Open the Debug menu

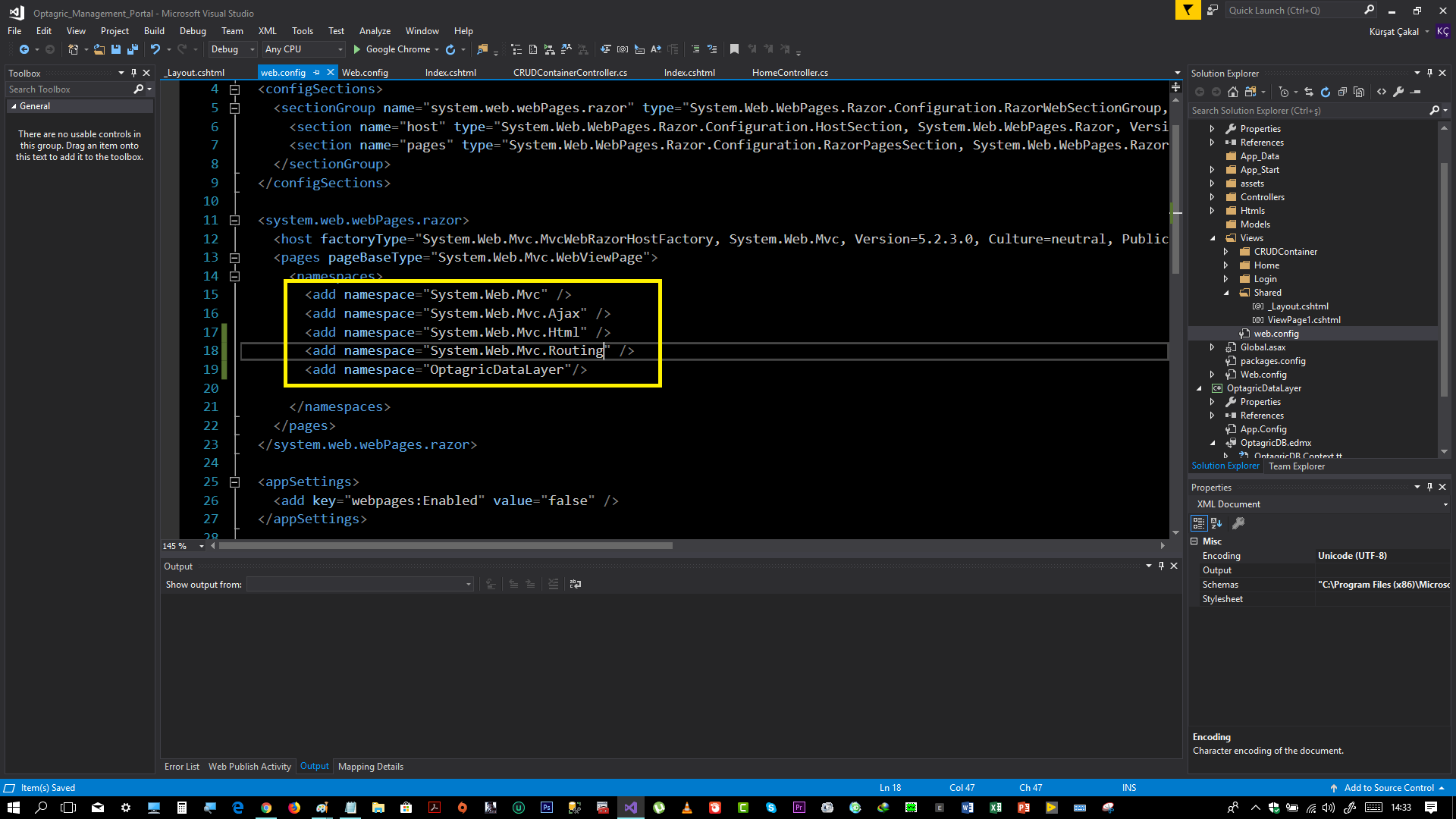click(x=192, y=30)
